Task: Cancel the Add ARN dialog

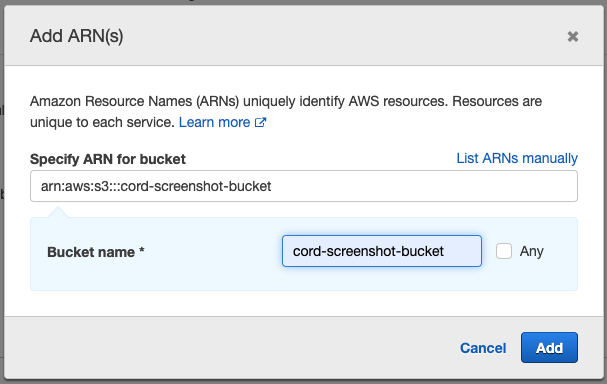Action: click(483, 348)
